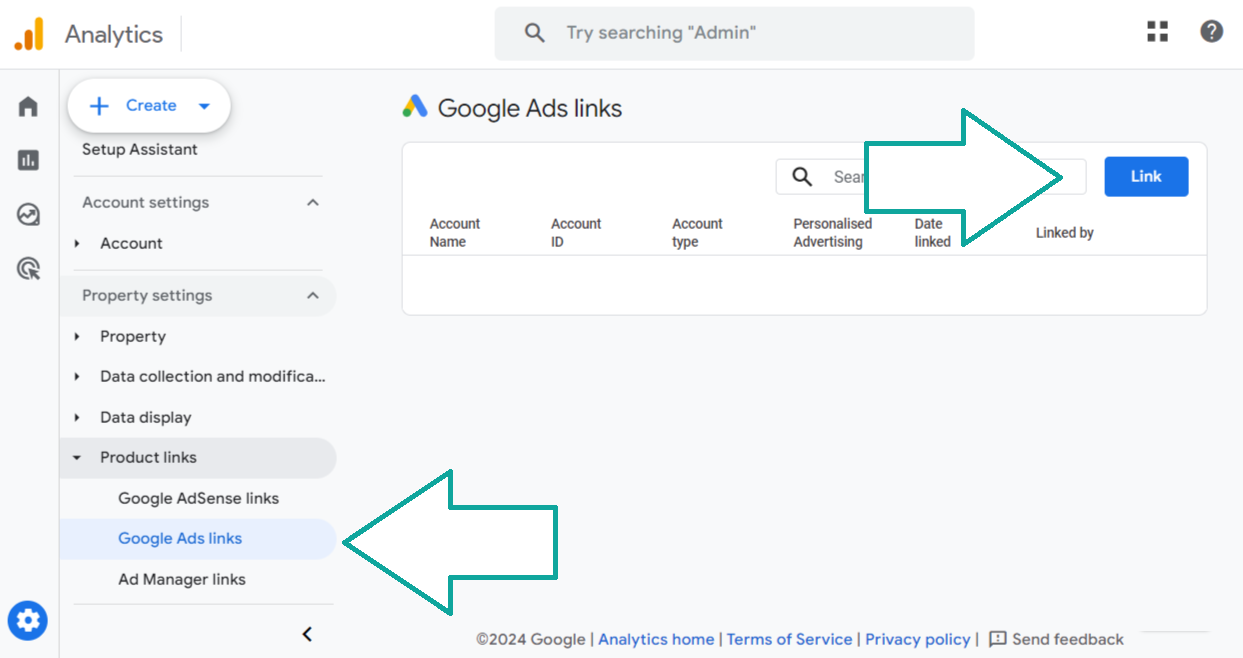Click the blue Link button
1243x658 pixels.
[x=1146, y=177]
